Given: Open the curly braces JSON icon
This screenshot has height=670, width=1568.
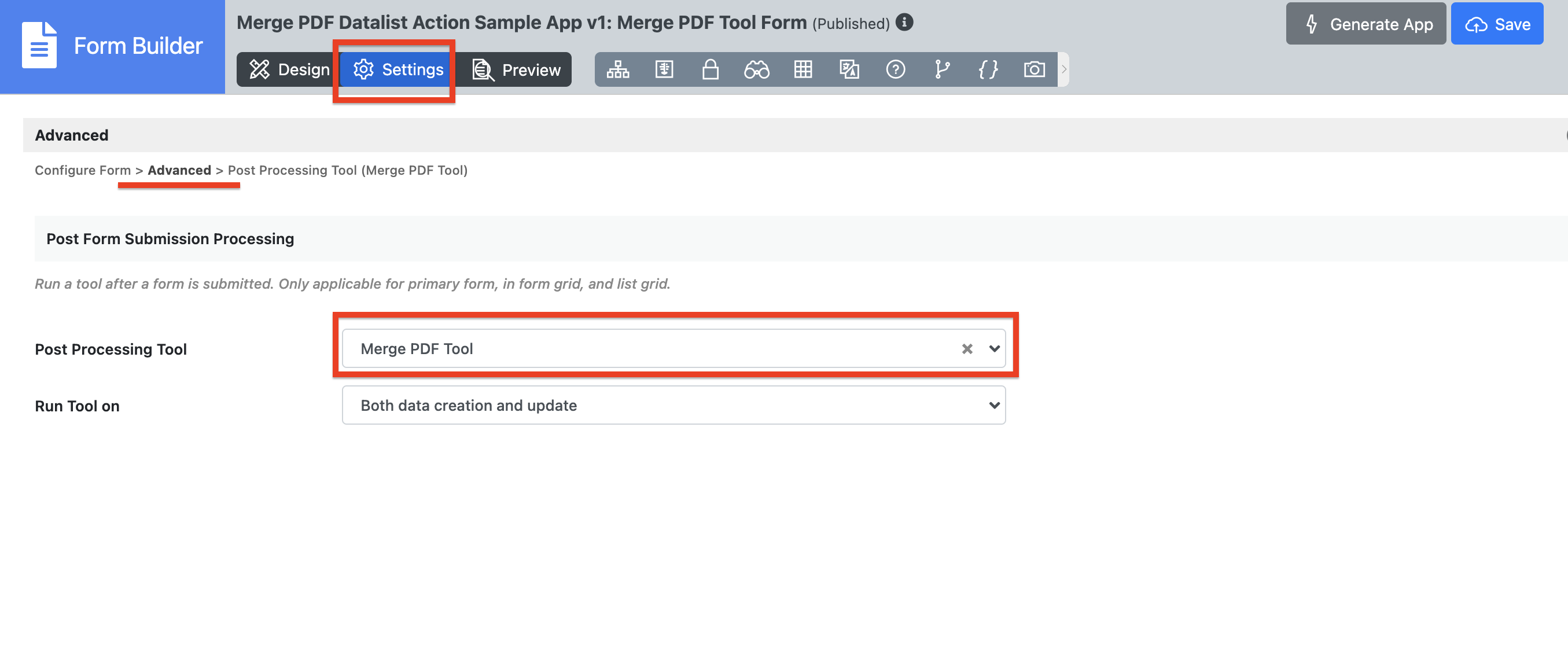Looking at the screenshot, I should tap(988, 69).
